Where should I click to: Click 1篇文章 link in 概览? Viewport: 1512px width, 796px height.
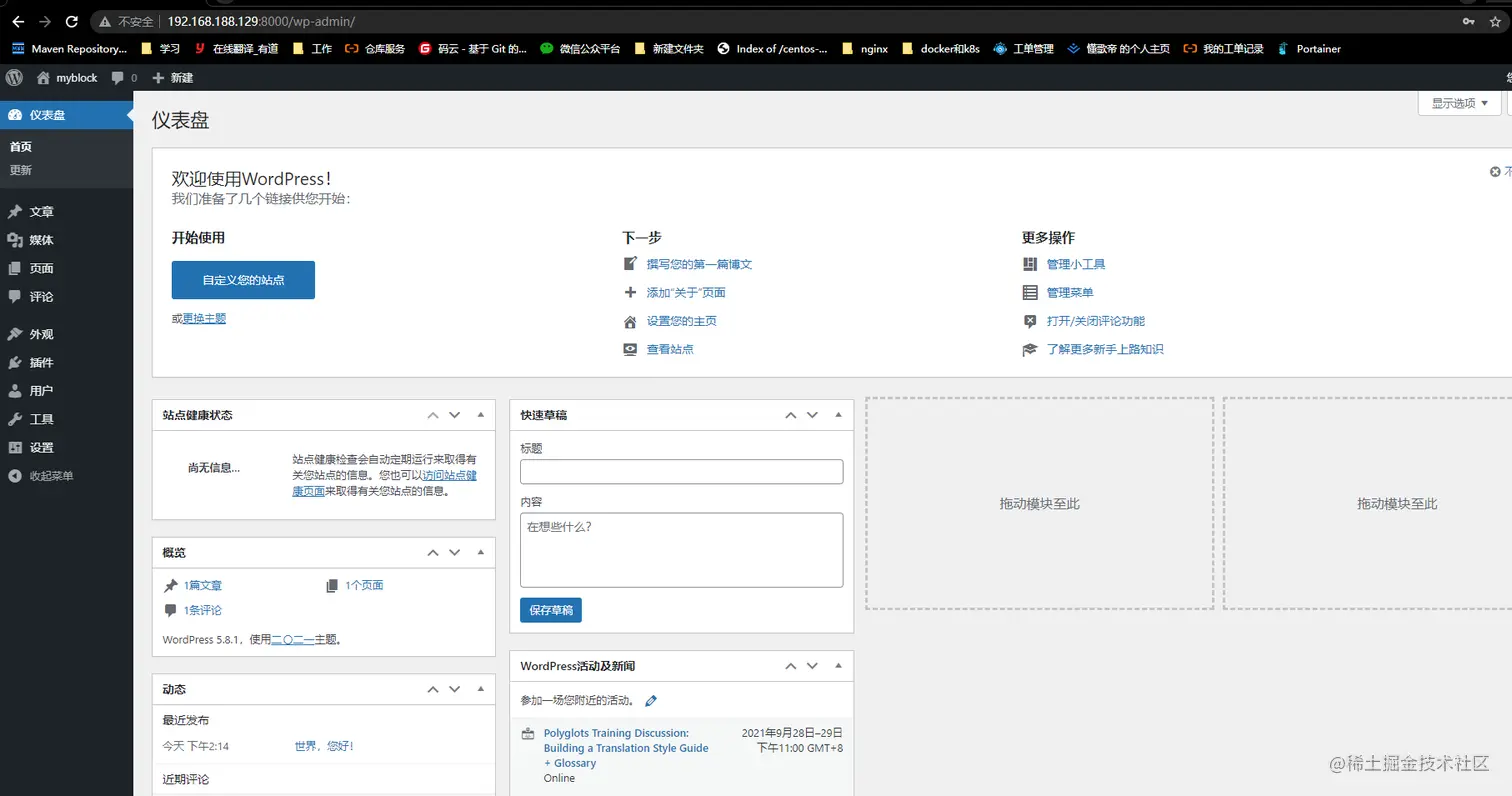203,585
